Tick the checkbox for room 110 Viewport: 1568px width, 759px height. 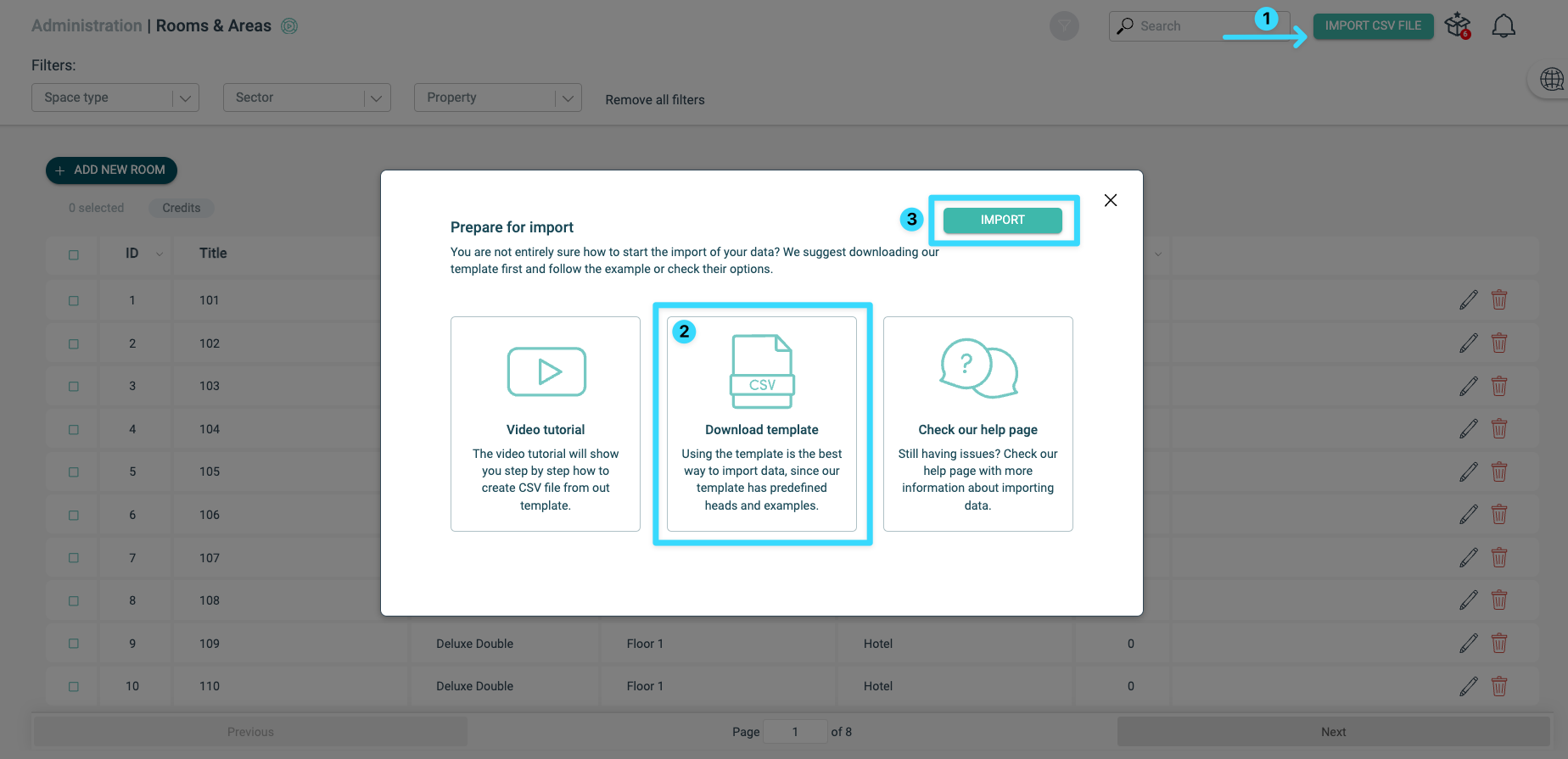pos(74,686)
